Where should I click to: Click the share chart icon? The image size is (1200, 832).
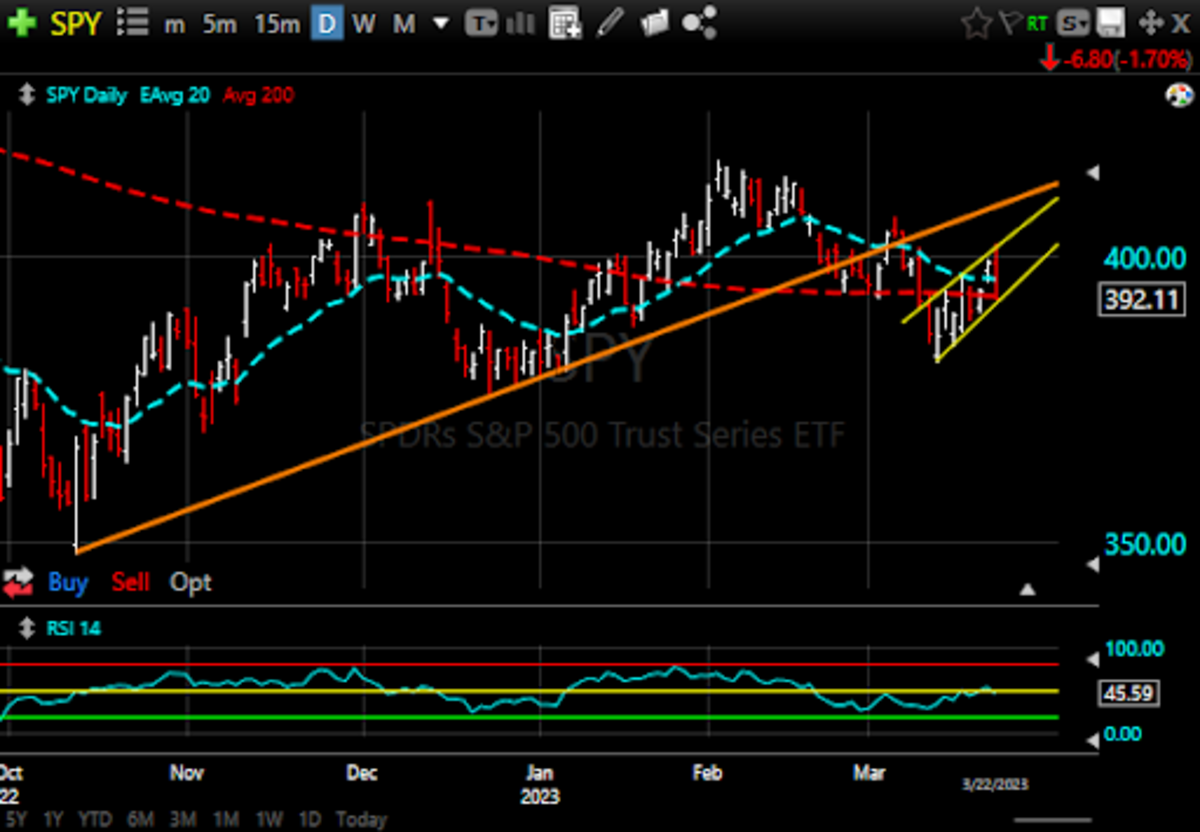[x=698, y=23]
